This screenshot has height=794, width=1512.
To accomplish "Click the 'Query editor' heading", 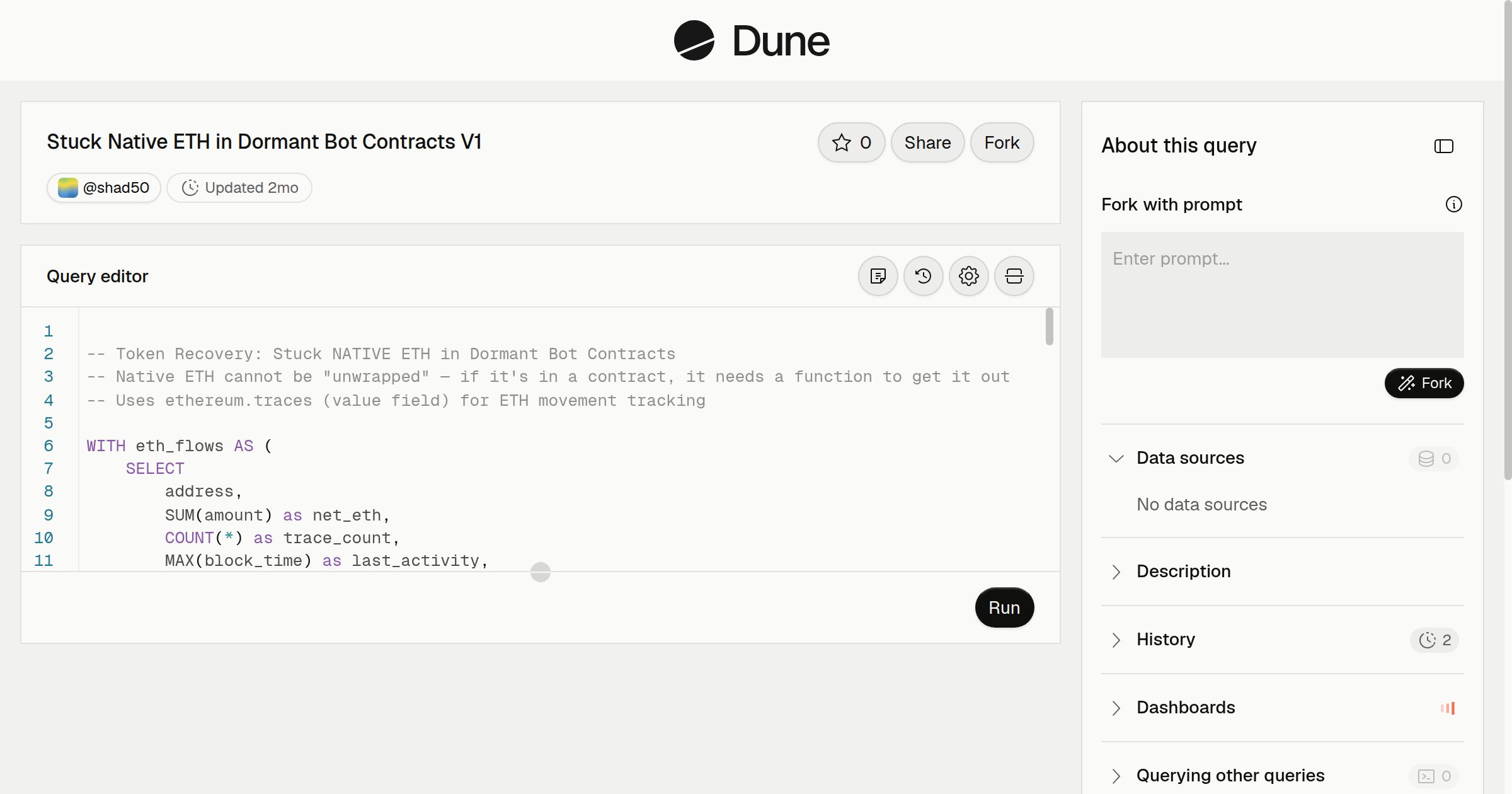I will (x=97, y=276).
